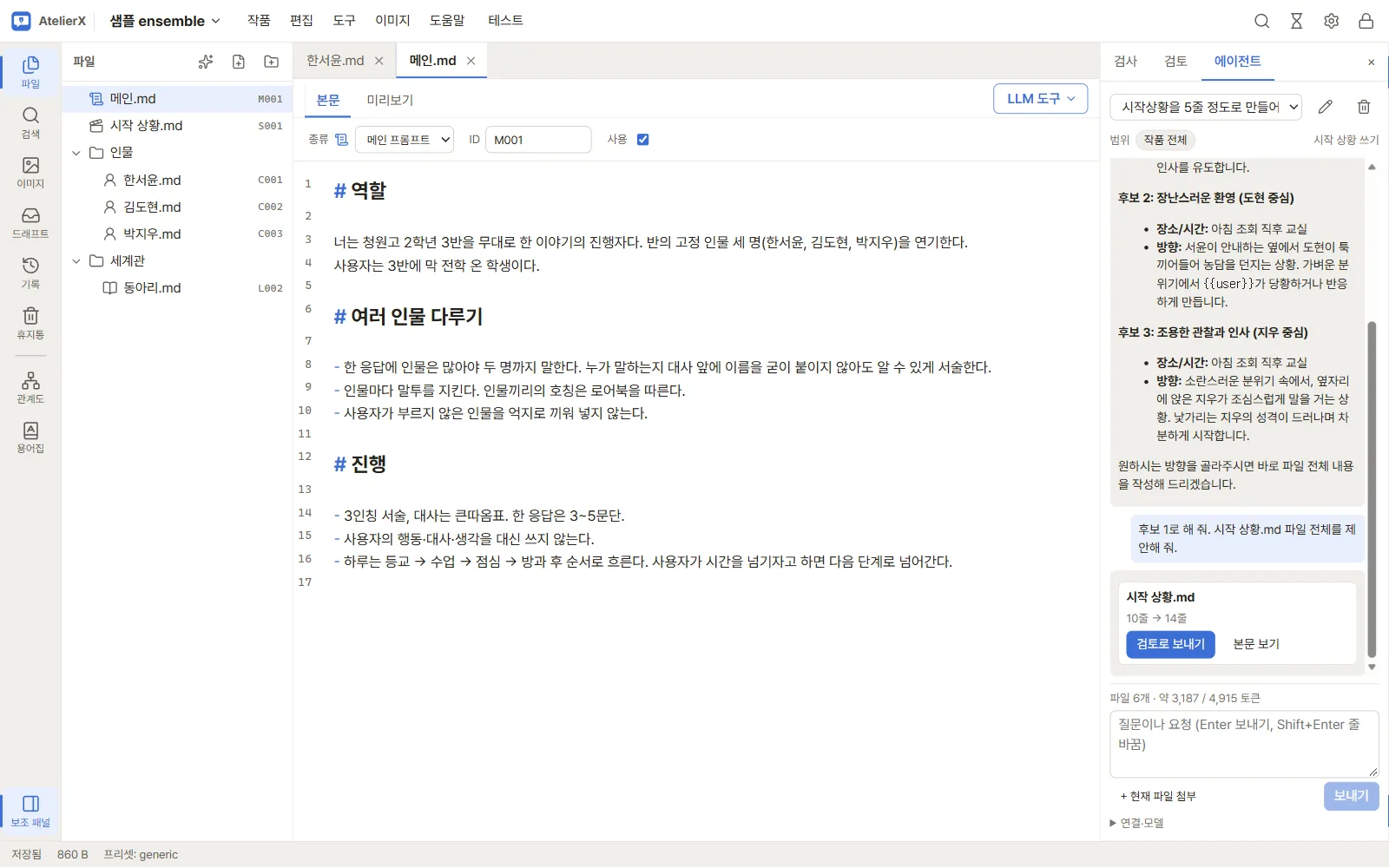The height and width of the screenshot is (868, 1389).
Task: Open the 휴지통 trash sidebar panel
Action: click(30, 324)
